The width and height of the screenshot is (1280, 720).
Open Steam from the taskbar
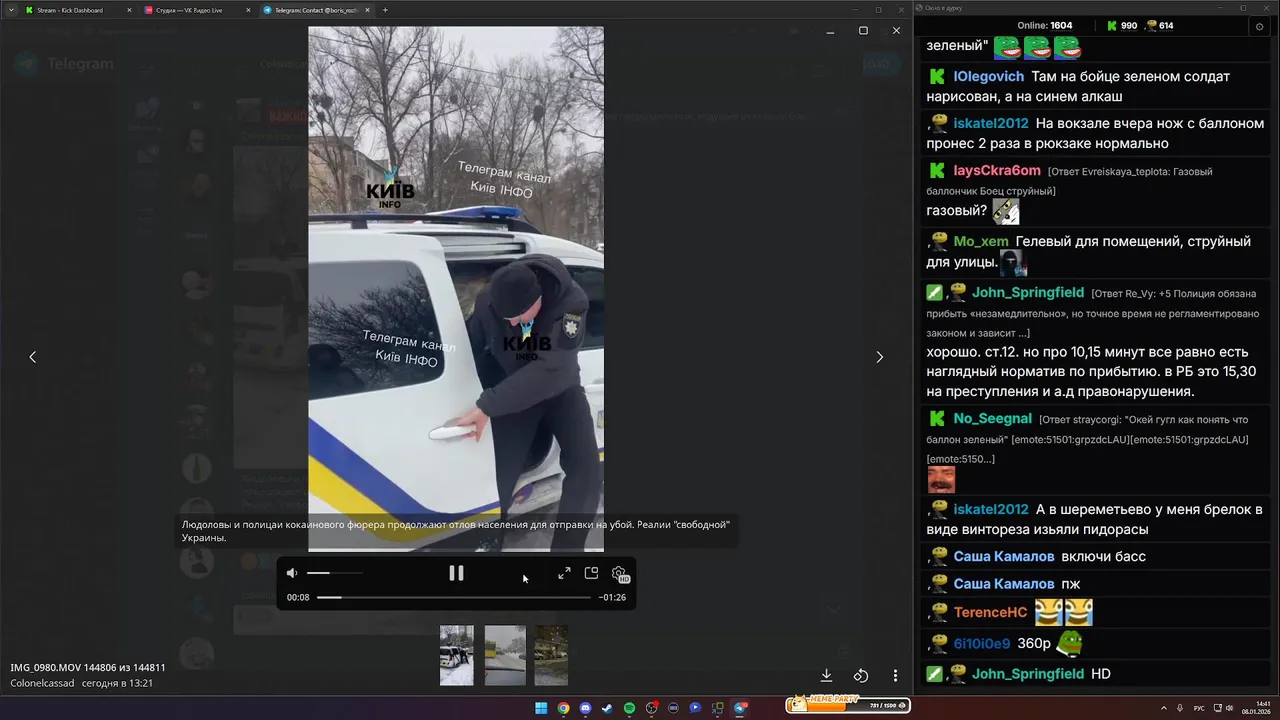(607, 708)
